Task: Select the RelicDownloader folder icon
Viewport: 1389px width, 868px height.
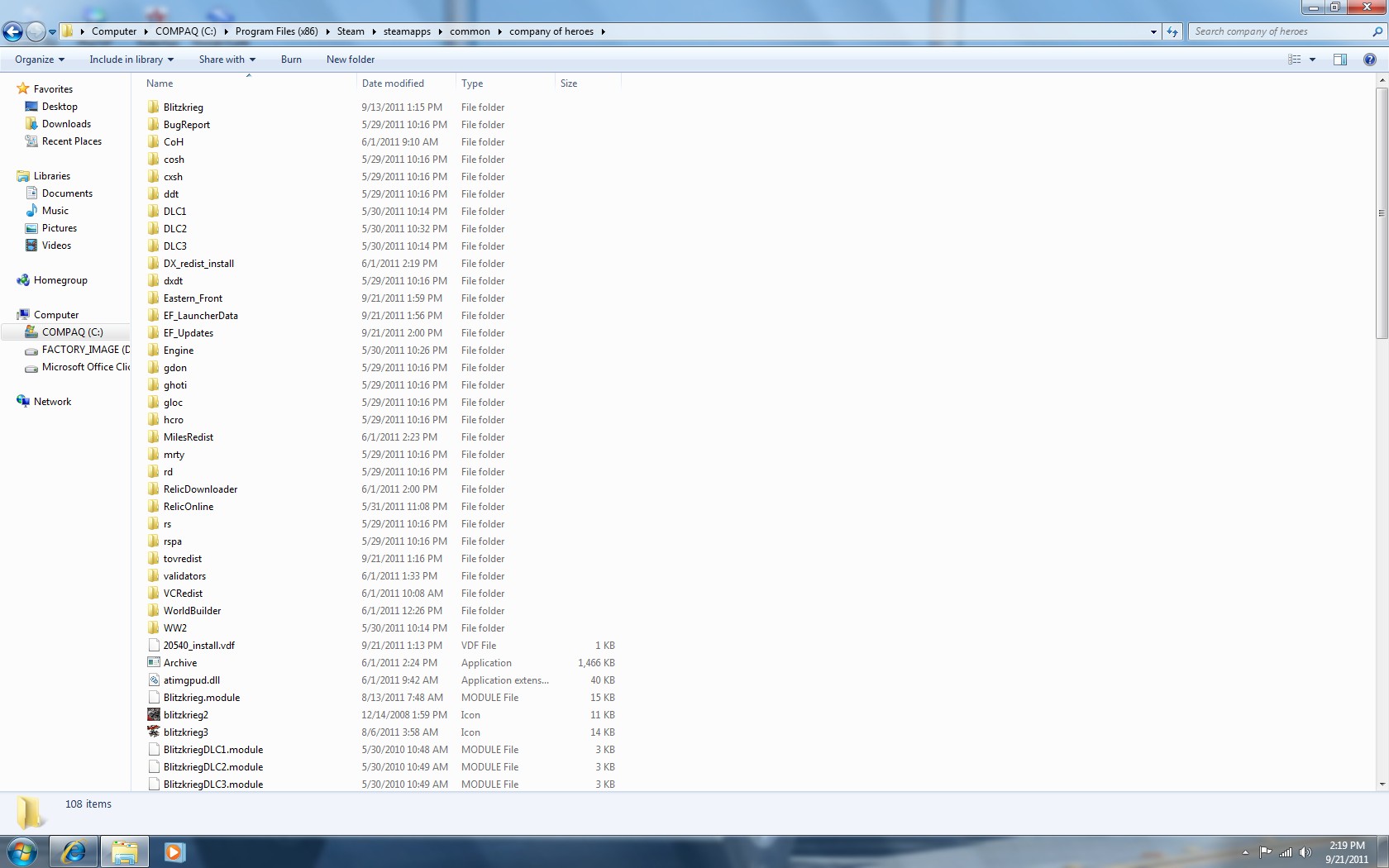Action: coord(154,489)
